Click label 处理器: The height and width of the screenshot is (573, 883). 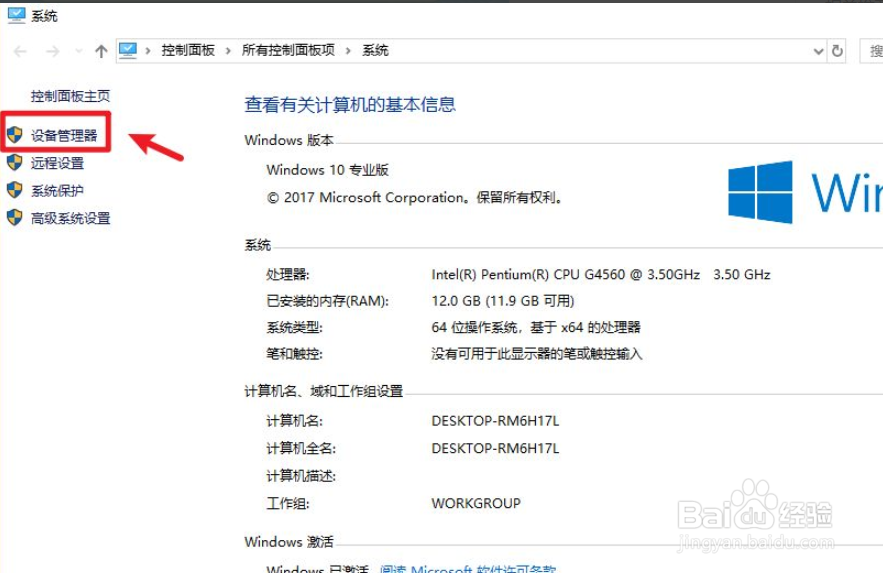(x=287, y=275)
